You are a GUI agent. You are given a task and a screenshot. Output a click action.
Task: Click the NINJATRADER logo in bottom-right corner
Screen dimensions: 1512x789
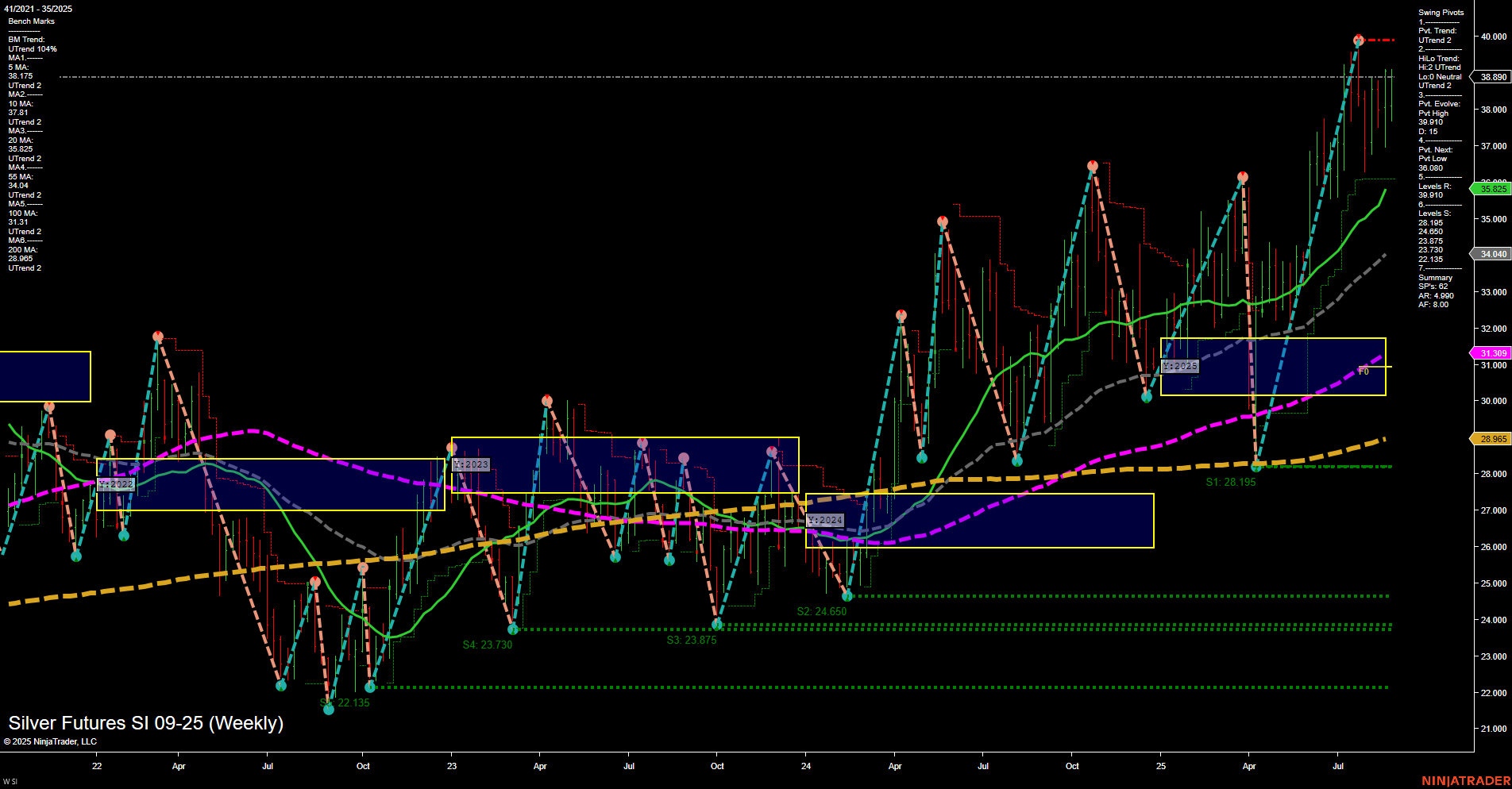coord(1468,780)
